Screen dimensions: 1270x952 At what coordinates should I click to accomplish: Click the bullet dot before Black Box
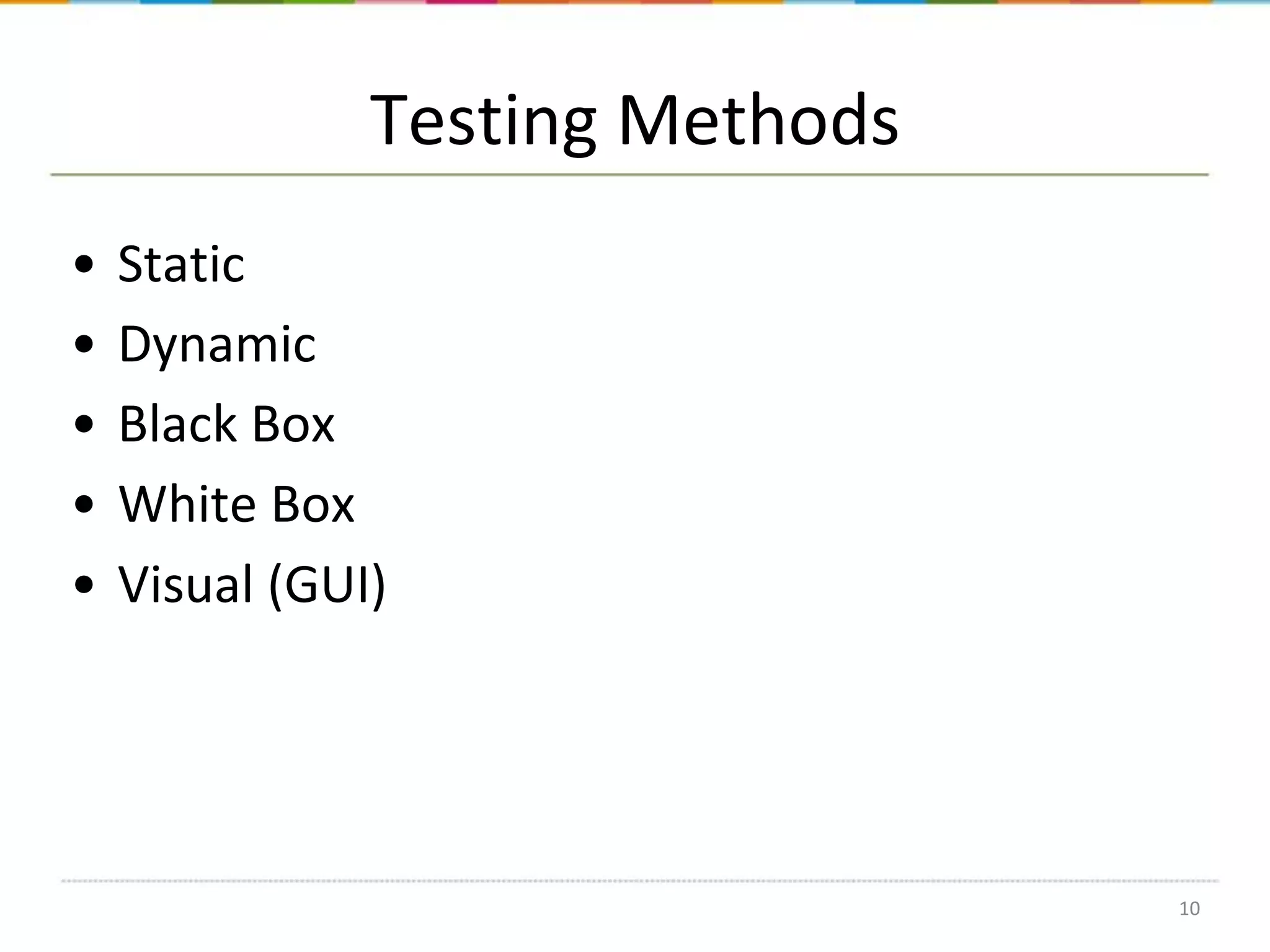pos(84,425)
